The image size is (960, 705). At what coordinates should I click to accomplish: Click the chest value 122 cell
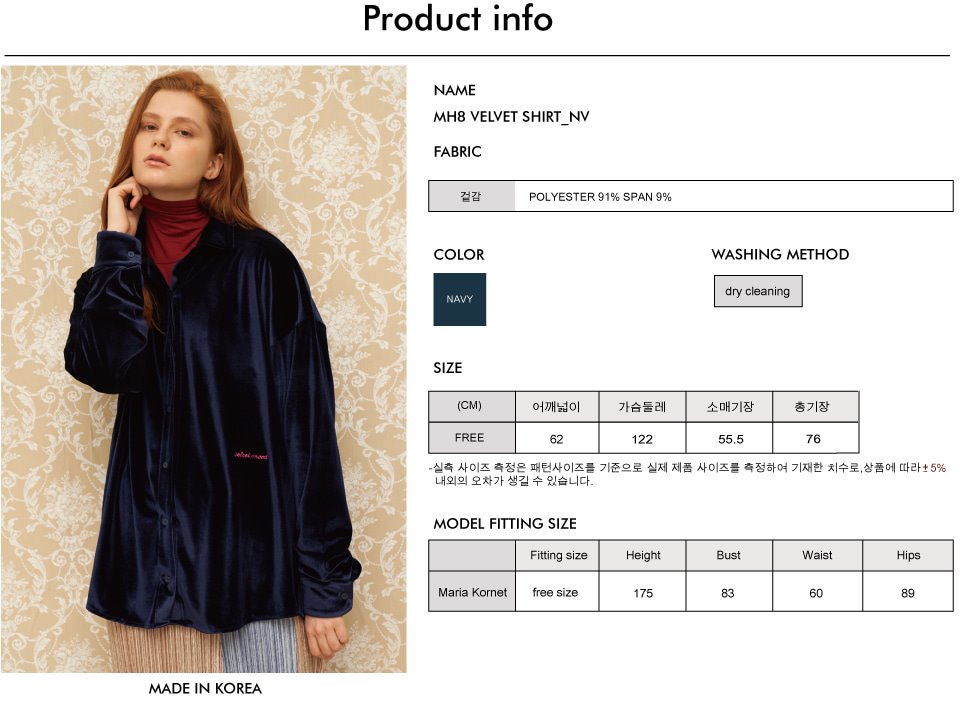[642, 439]
